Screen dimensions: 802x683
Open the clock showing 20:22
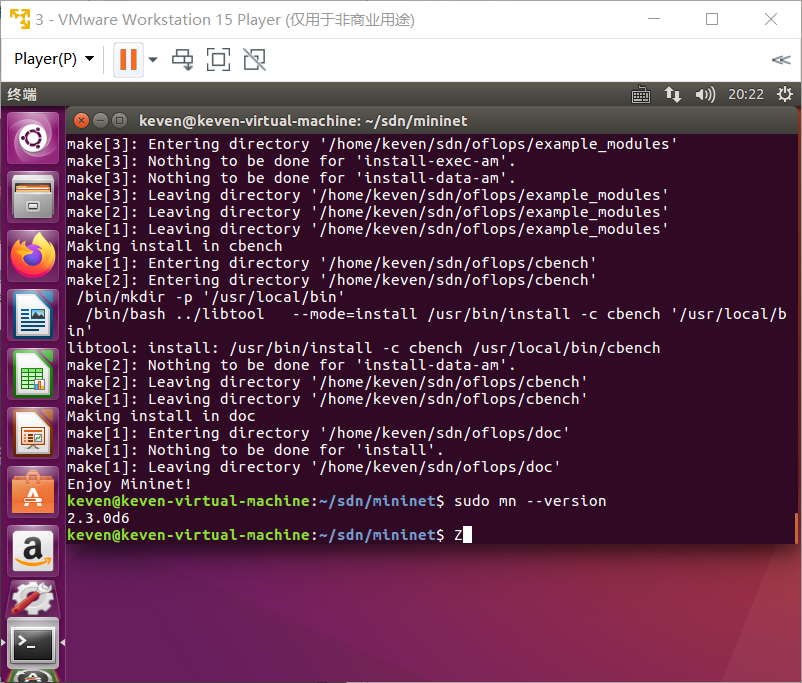[746, 95]
